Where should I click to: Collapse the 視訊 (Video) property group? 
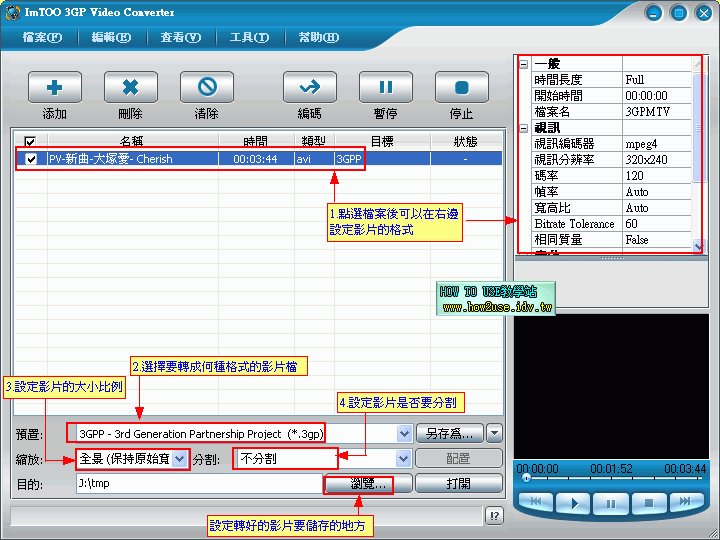523,128
